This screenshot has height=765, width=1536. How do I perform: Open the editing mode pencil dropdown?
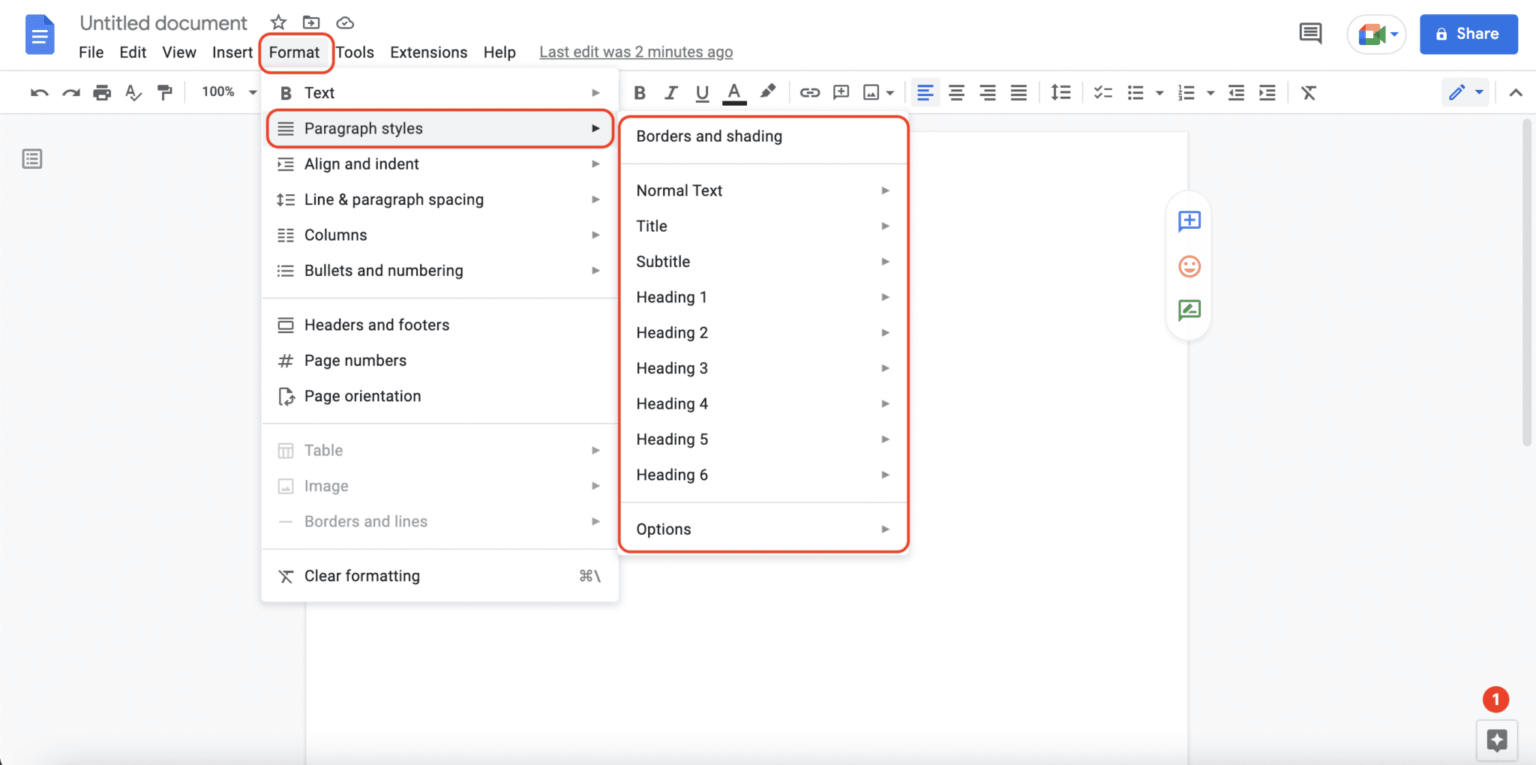click(x=1466, y=93)
